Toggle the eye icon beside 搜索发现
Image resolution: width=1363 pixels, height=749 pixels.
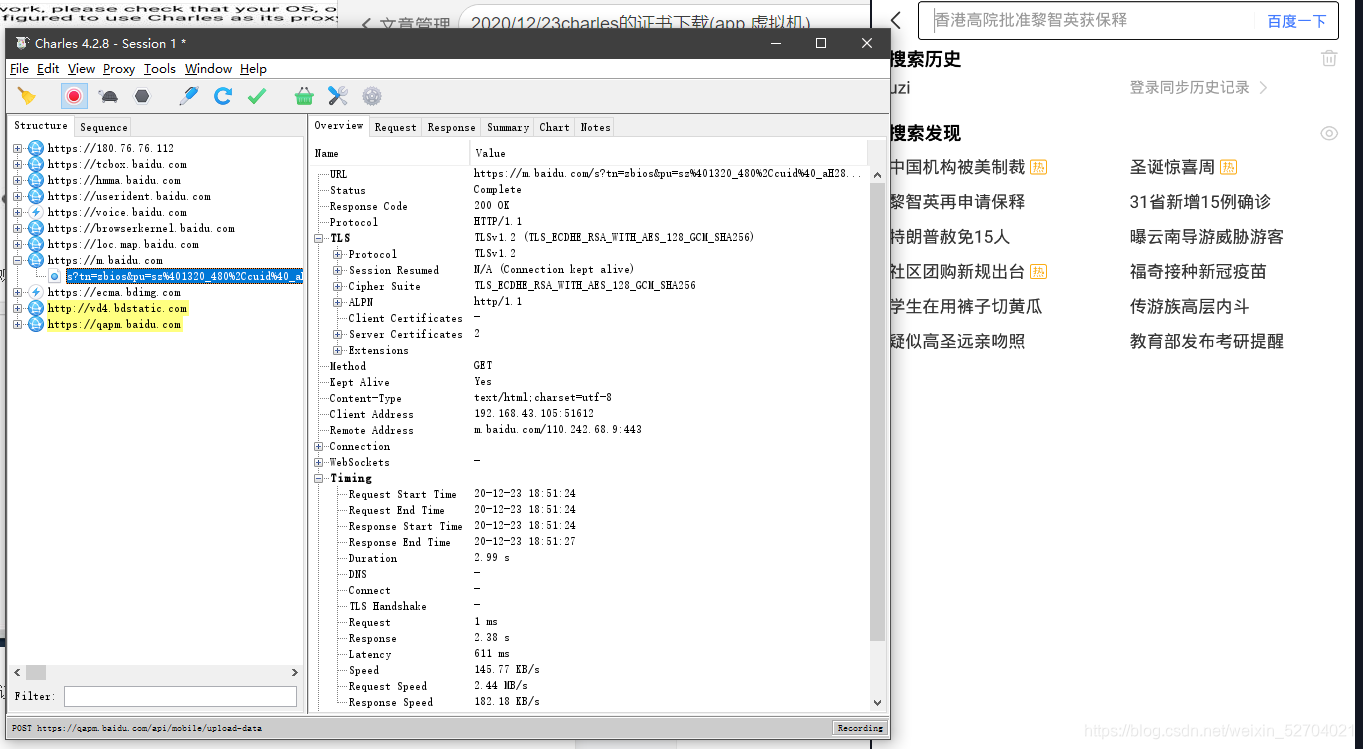(1329, 133)
